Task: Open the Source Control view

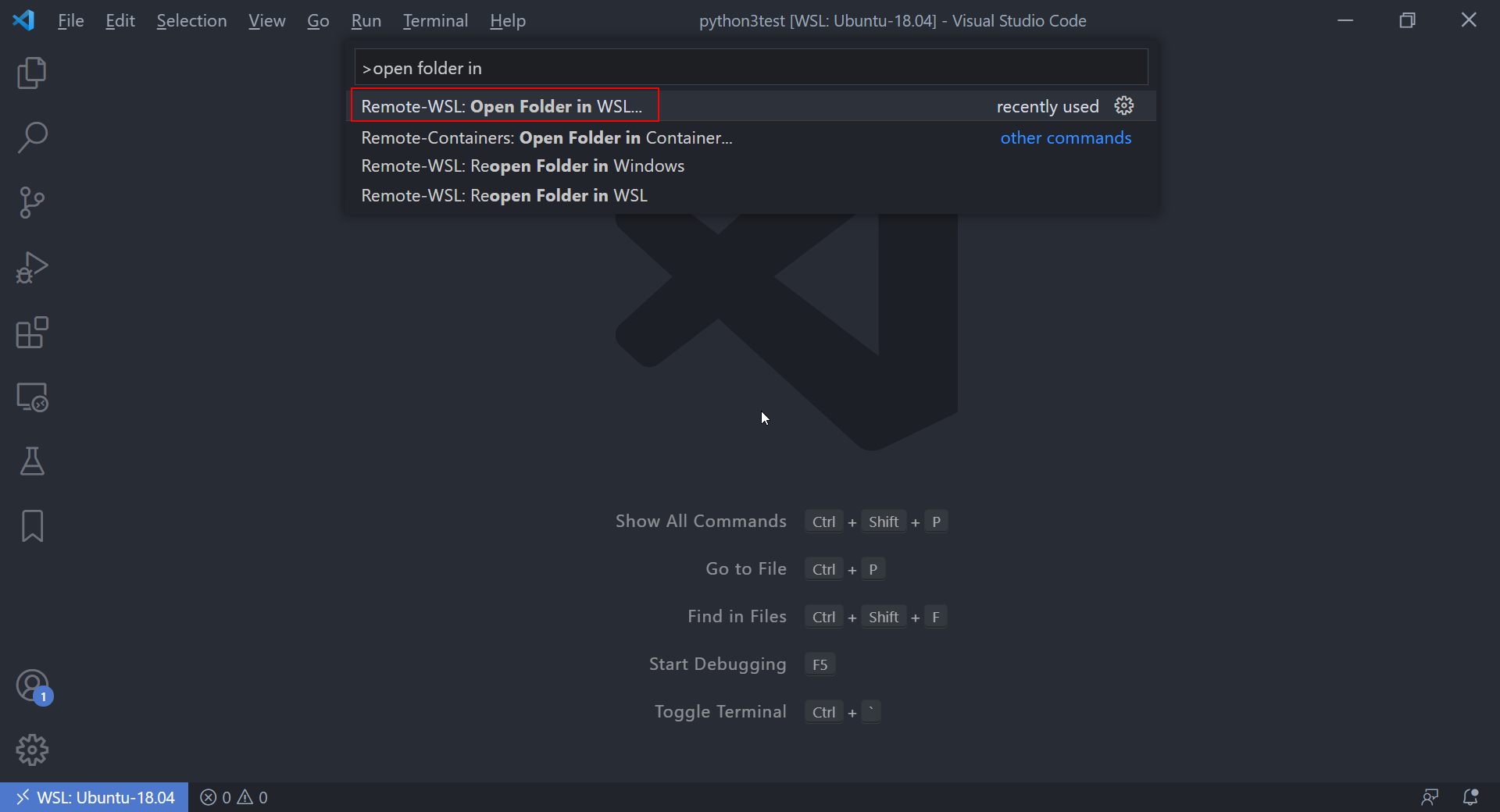Action: (x=32, y=203)
